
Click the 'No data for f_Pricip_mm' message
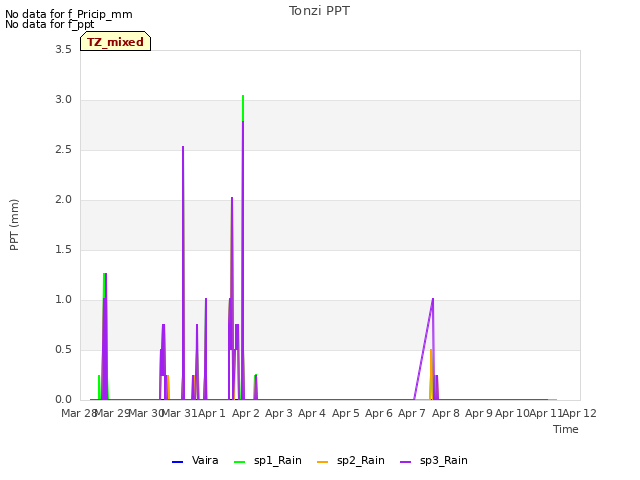coord(69,14)
